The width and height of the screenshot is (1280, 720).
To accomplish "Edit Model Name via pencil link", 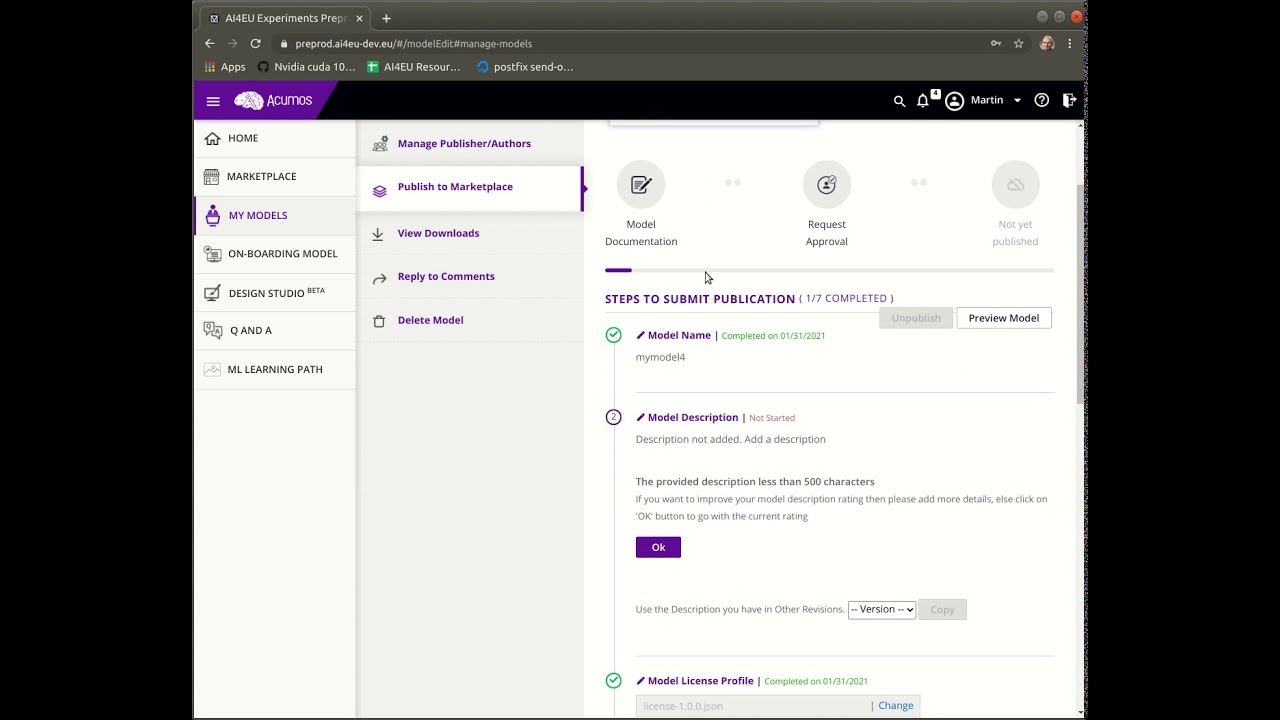I will pos(673,335).
